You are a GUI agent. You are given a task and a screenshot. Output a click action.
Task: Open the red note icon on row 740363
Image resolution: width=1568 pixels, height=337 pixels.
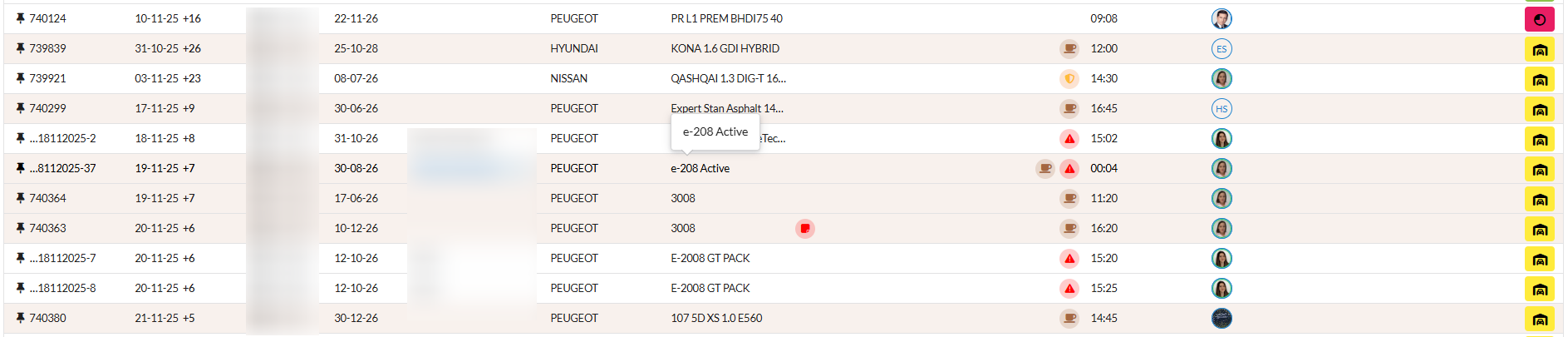[804, 228]
